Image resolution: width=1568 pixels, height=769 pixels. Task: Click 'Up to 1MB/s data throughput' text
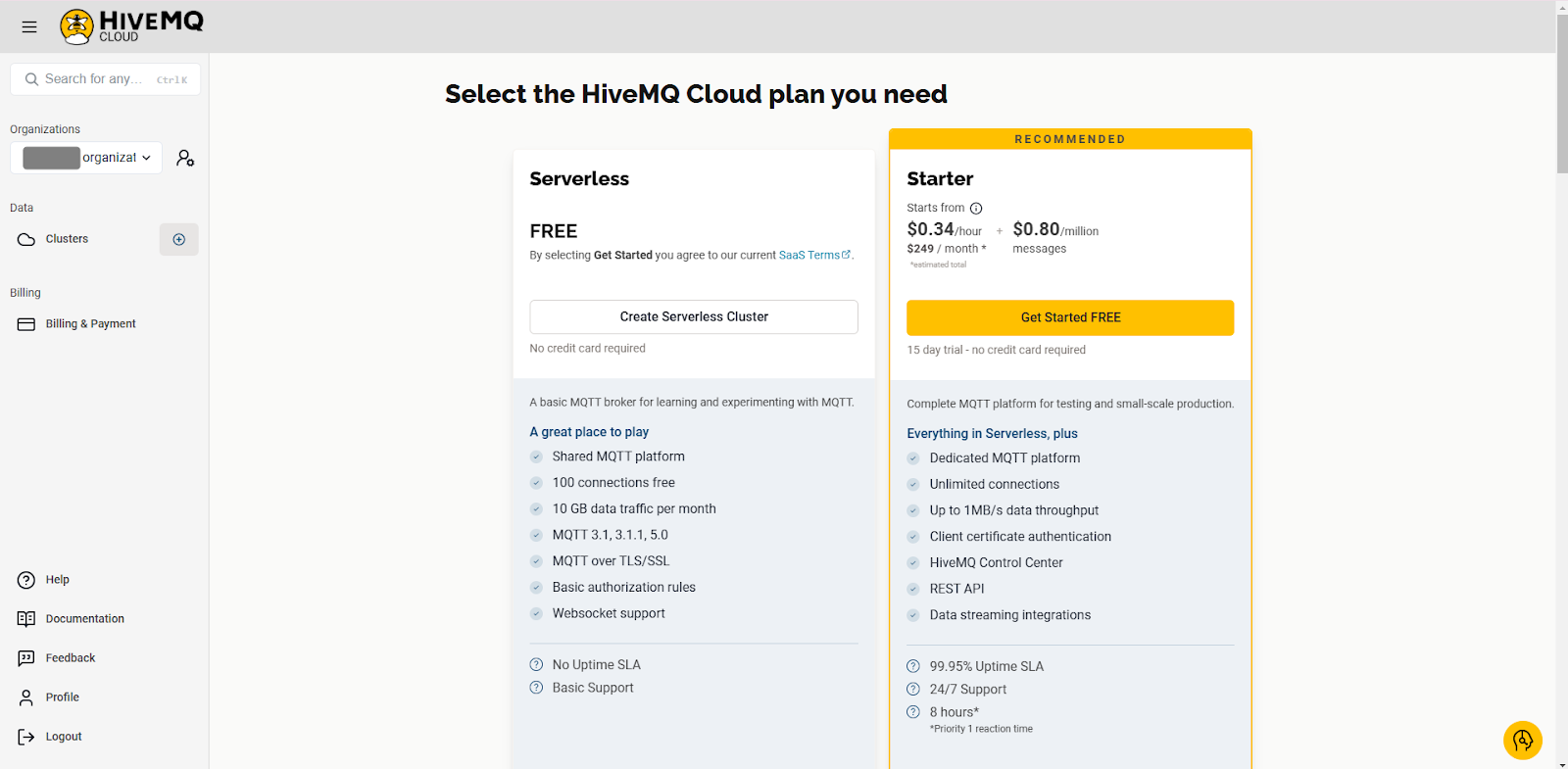(x=1014, y=510)
